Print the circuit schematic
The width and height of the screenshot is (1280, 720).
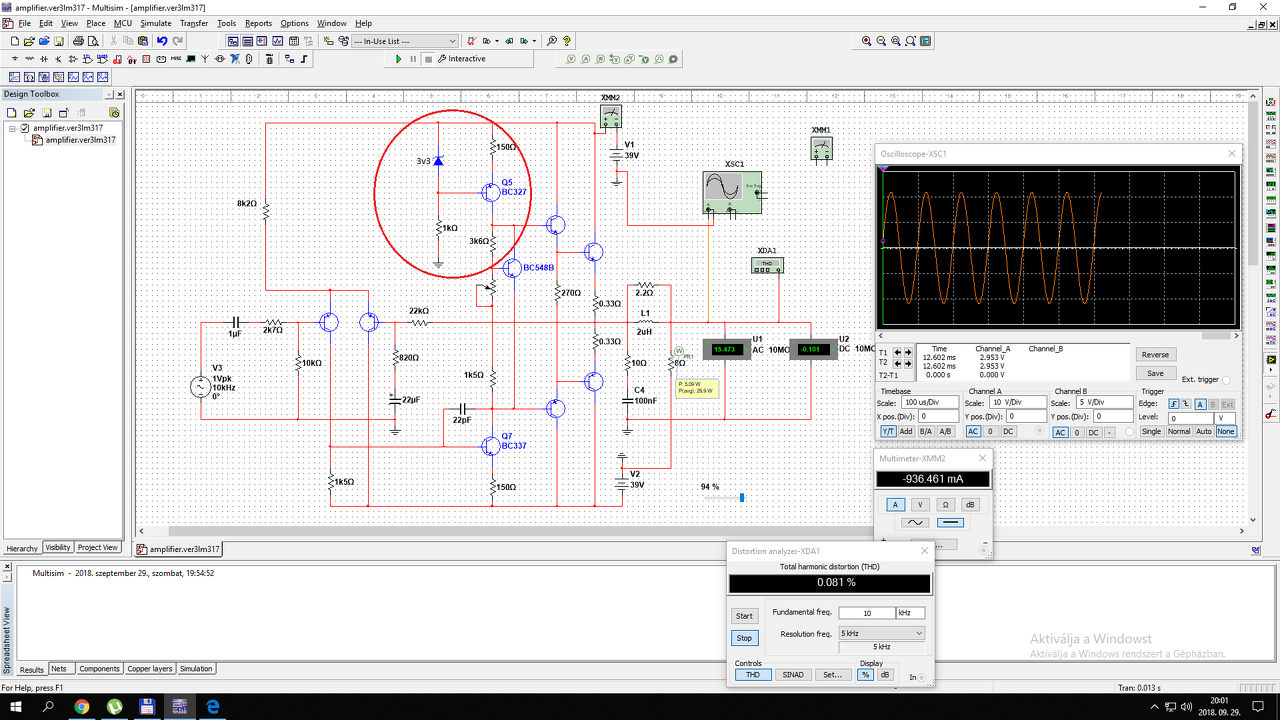coord(77,41)
